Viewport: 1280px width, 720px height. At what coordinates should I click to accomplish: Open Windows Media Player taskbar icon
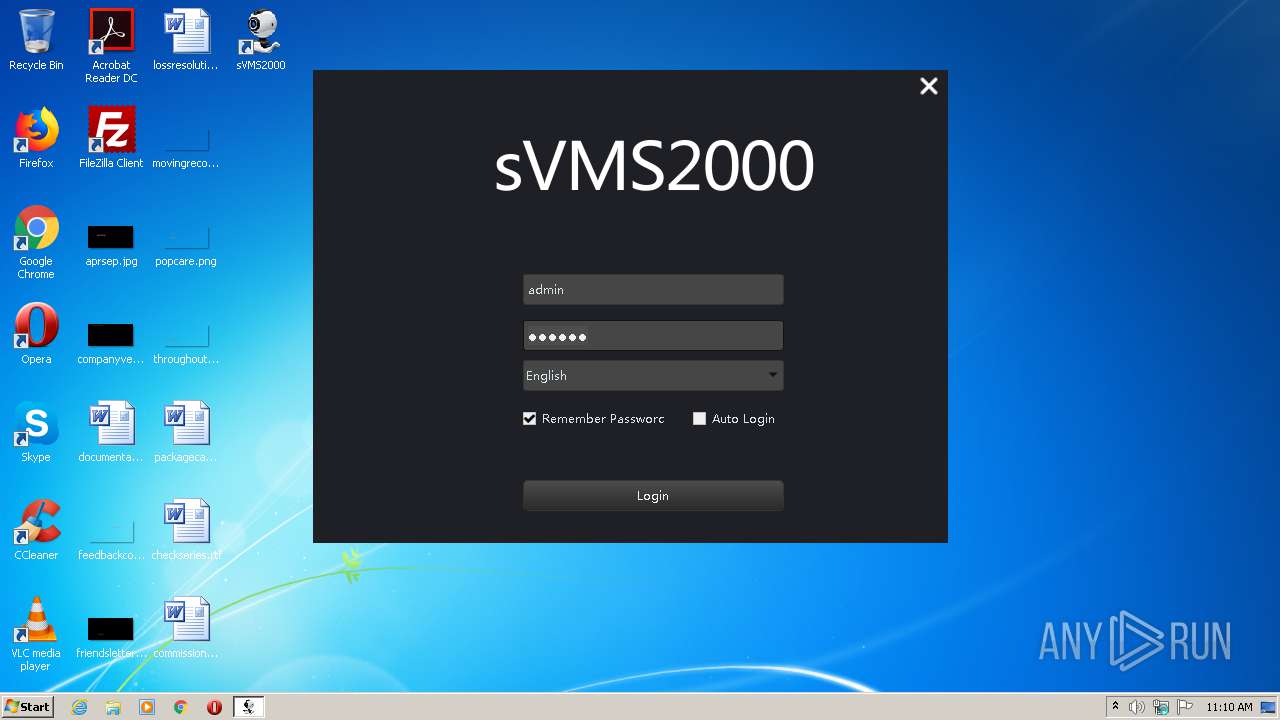(x=147, y=707)
